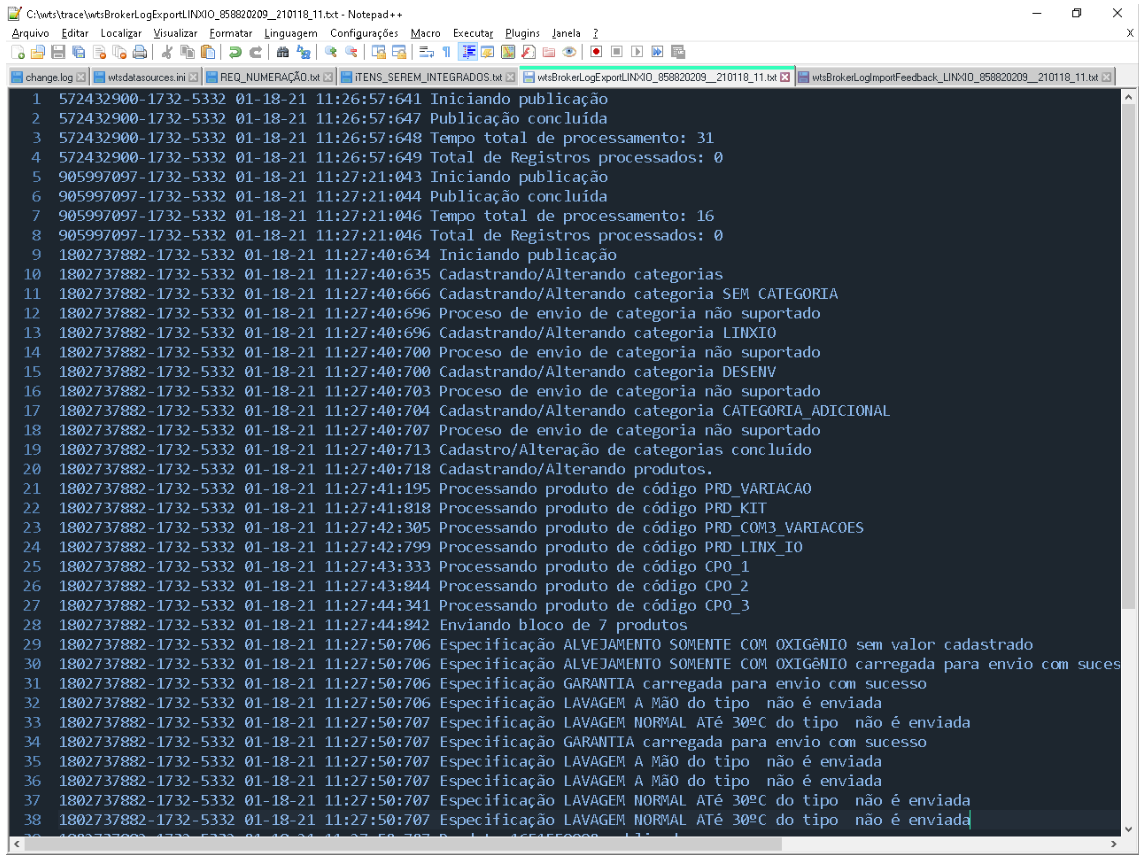Open the Linguagem menu

pyautogui.click(x=291, y=33)
